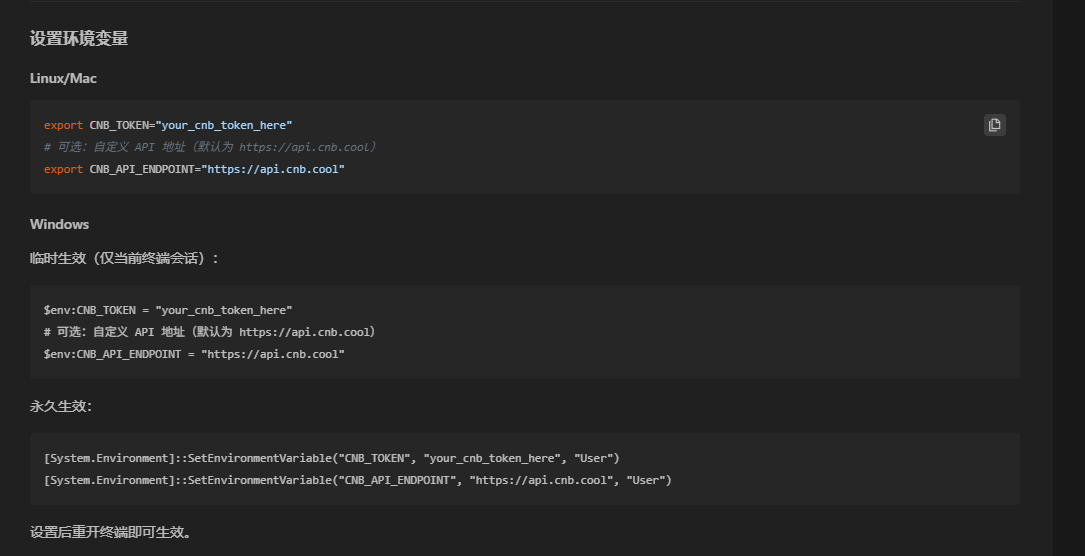Click the export CNB_TOKEN line in Linux block
This screenshot has width=1085, height=556.
(168, 125)
